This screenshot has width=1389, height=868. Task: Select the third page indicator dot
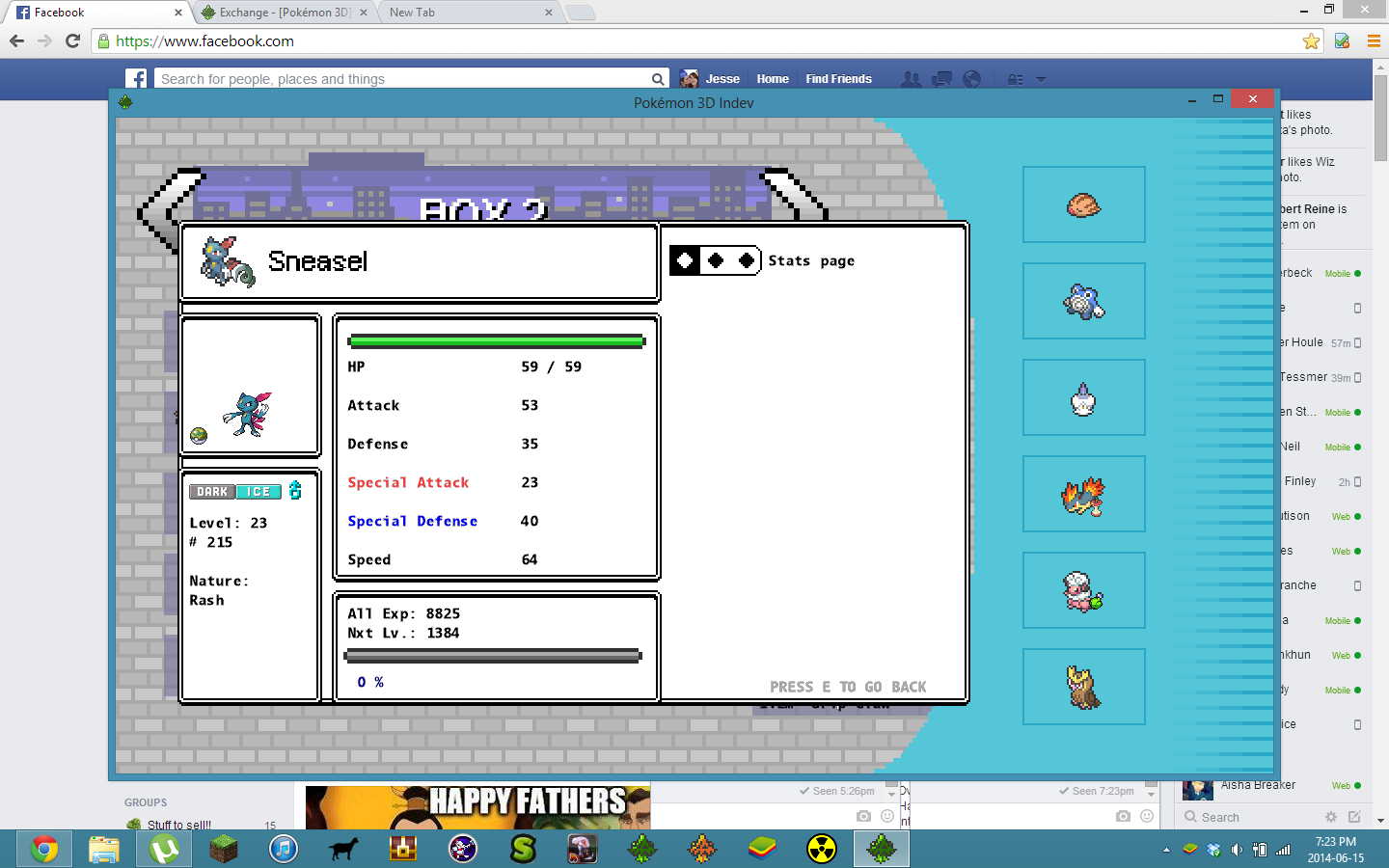pyautogui.click(x=747, y=260)
